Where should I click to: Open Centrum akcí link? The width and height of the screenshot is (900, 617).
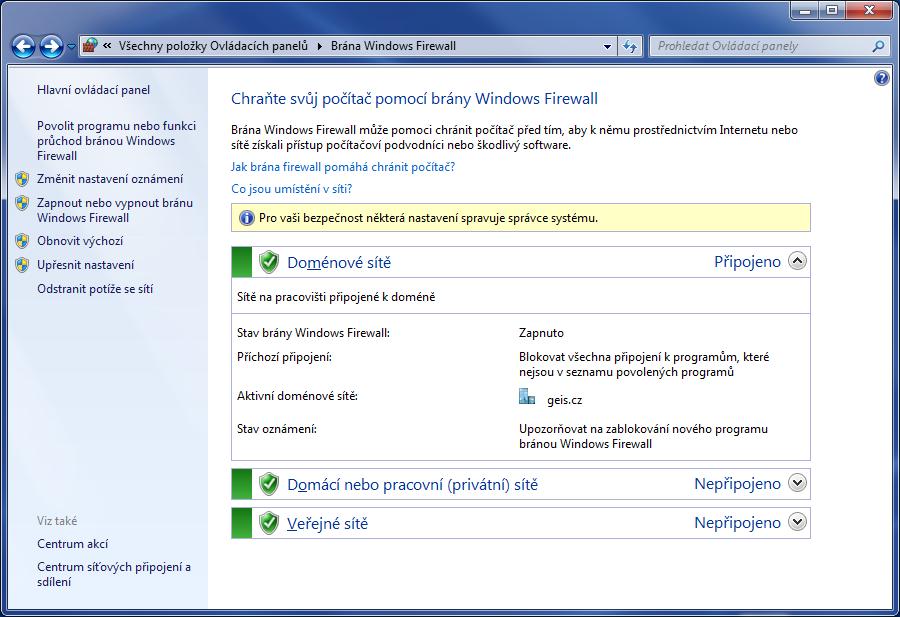pyautogui.click(x=72, y=544)
